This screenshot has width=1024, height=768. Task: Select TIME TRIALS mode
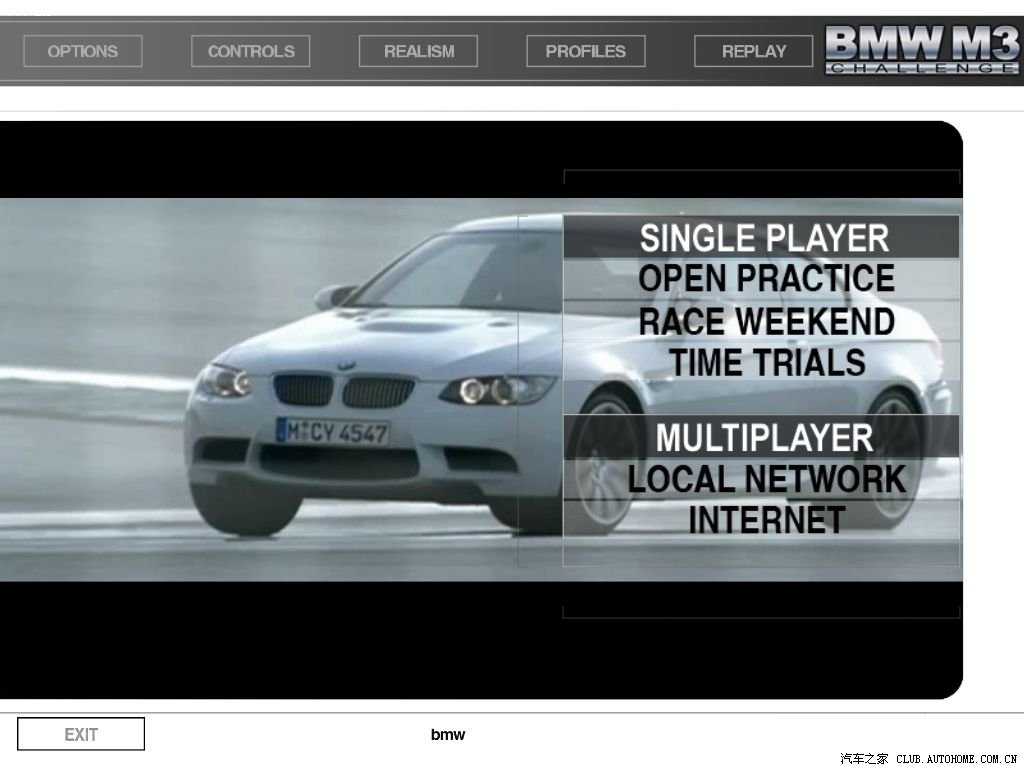(766, 362)
